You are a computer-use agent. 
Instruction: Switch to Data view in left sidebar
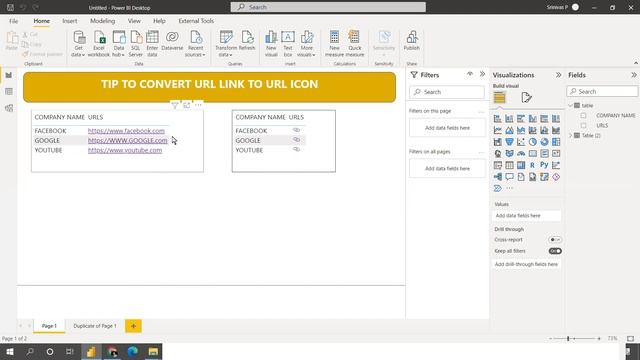tap(9, 91)
